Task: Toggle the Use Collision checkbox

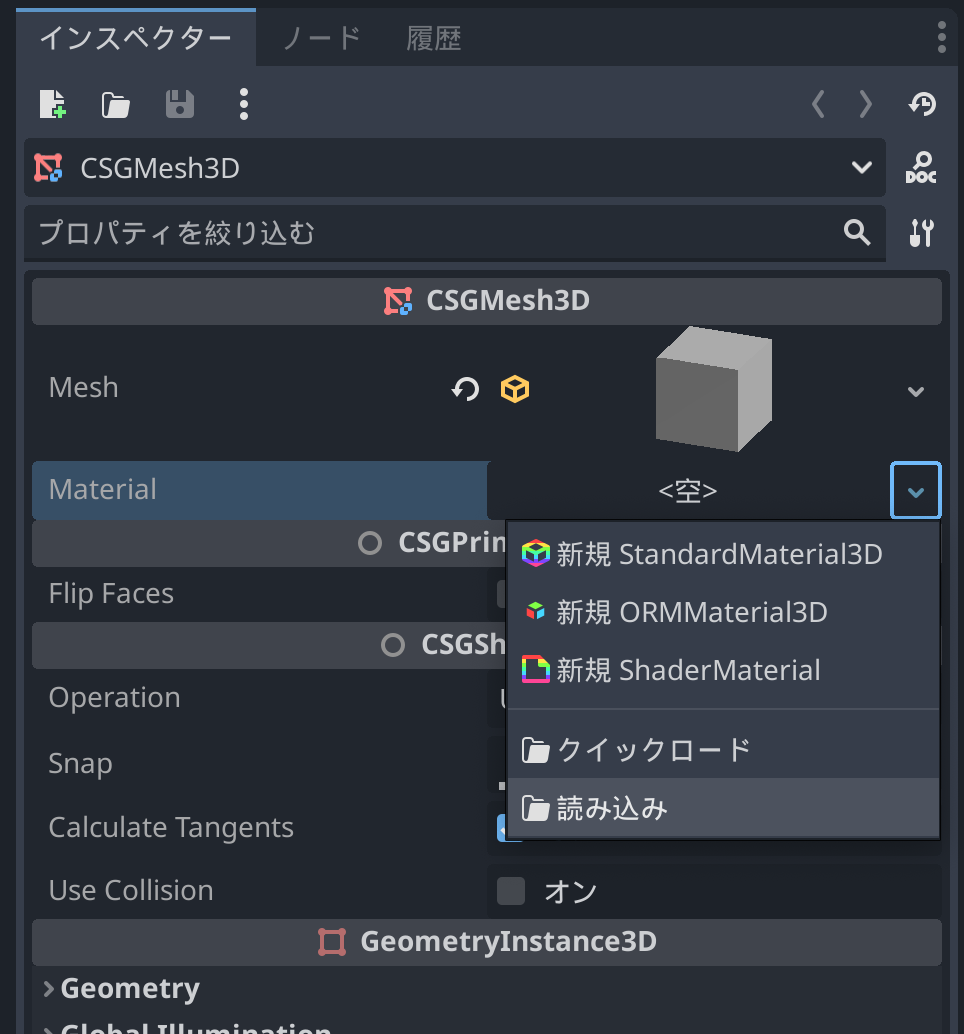Action: 511,891
